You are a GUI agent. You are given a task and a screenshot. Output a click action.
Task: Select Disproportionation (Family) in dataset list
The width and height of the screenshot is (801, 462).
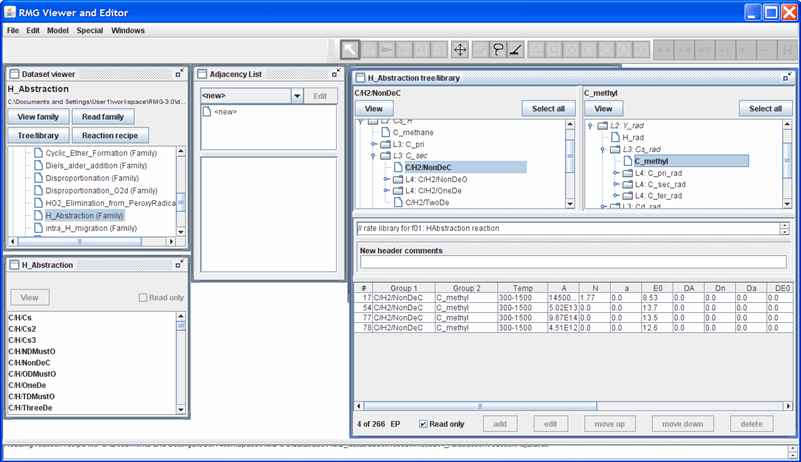(x=92, y=178)
